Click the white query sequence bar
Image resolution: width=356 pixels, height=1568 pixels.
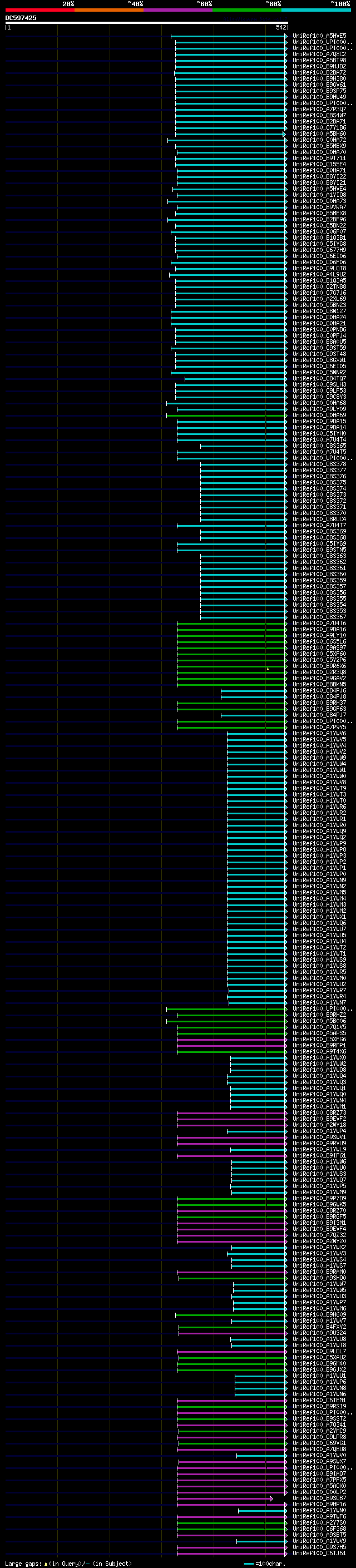147,22
